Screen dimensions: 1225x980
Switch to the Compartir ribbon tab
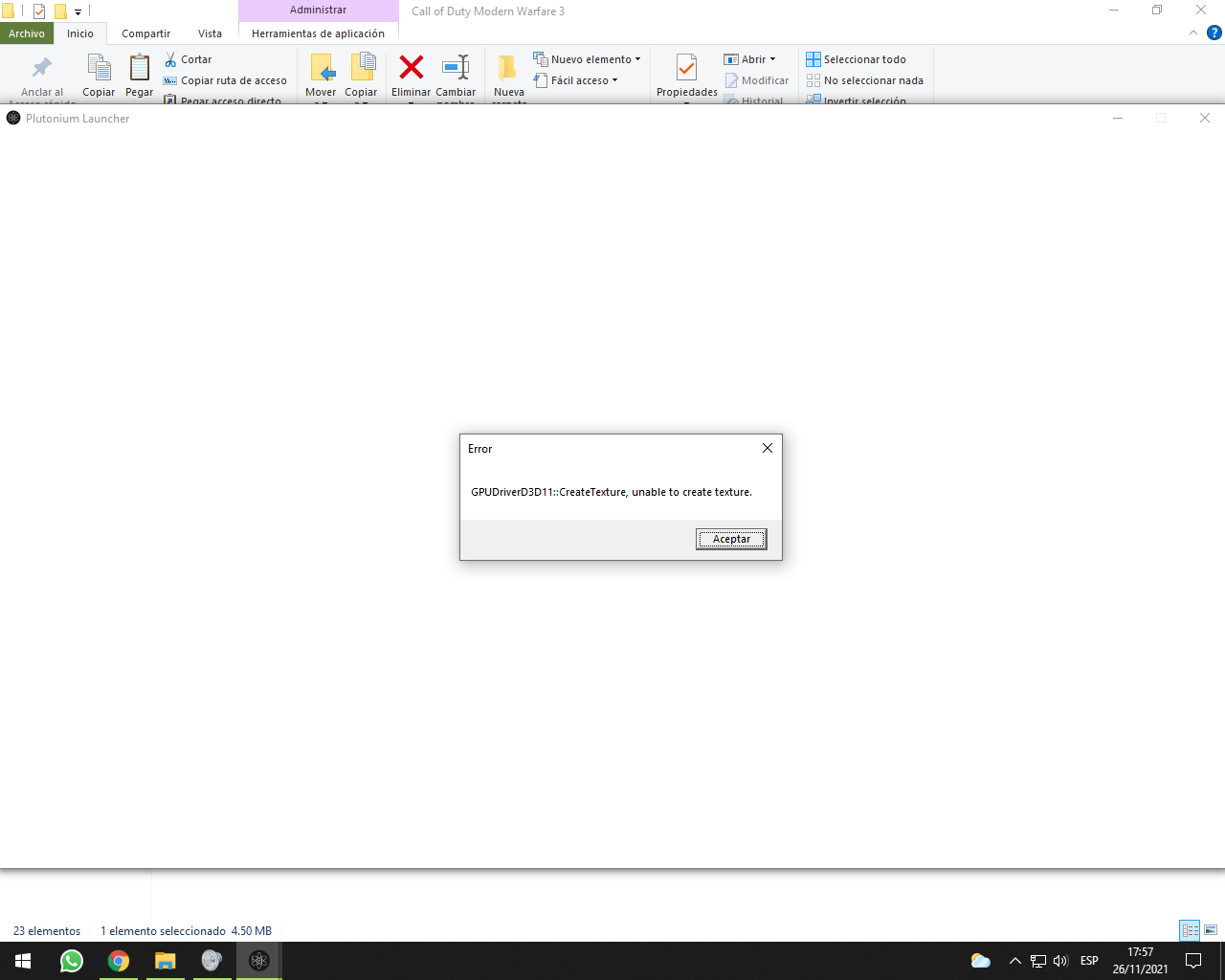145,33
